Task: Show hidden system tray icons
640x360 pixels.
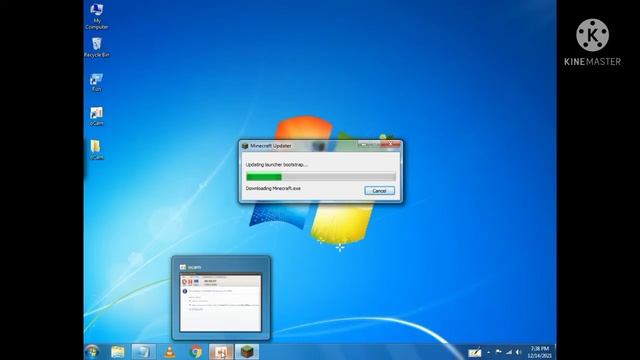Action: tap(489, 352)
